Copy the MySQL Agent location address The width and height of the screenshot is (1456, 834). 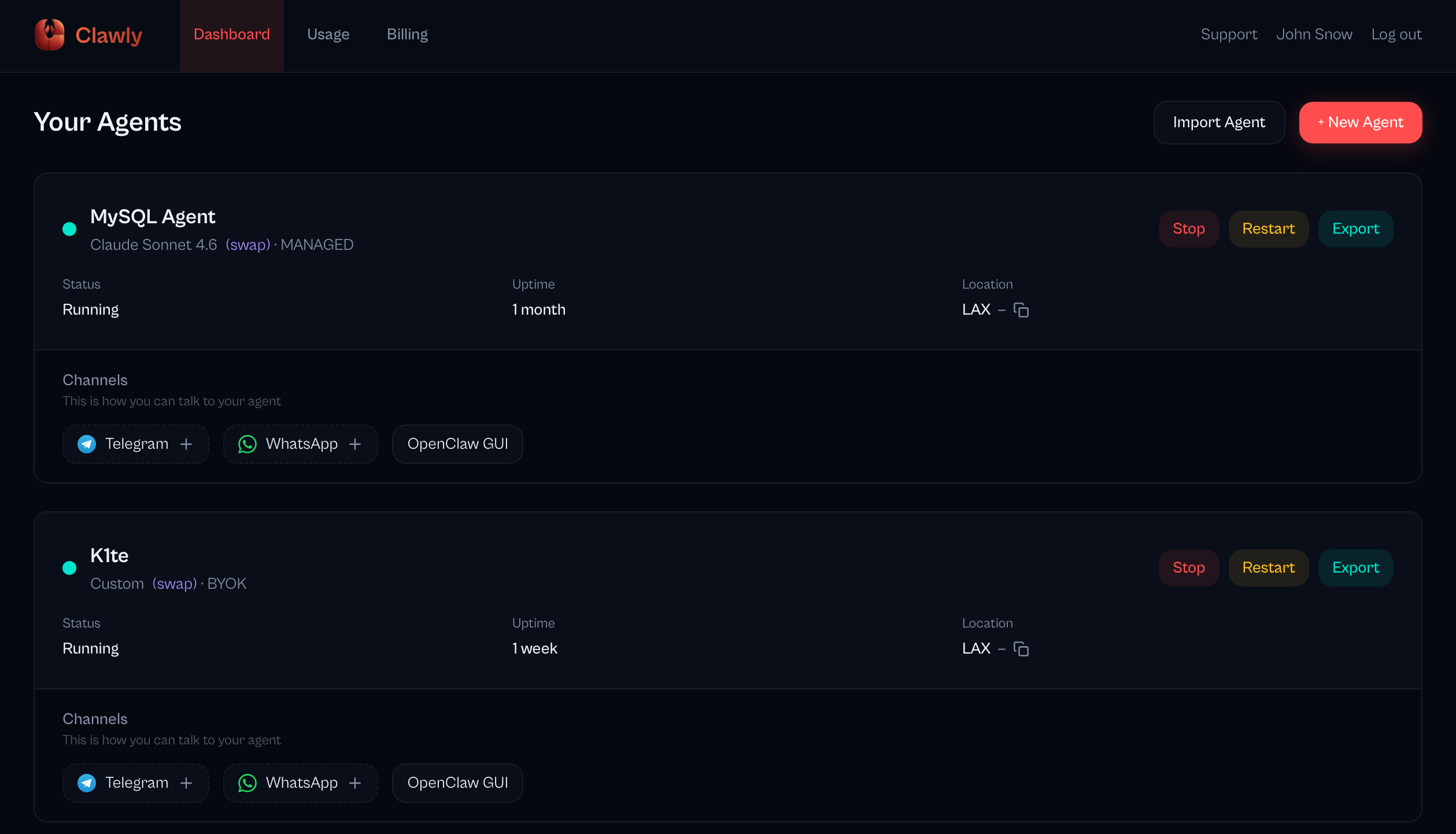(x=1021, y=310)
